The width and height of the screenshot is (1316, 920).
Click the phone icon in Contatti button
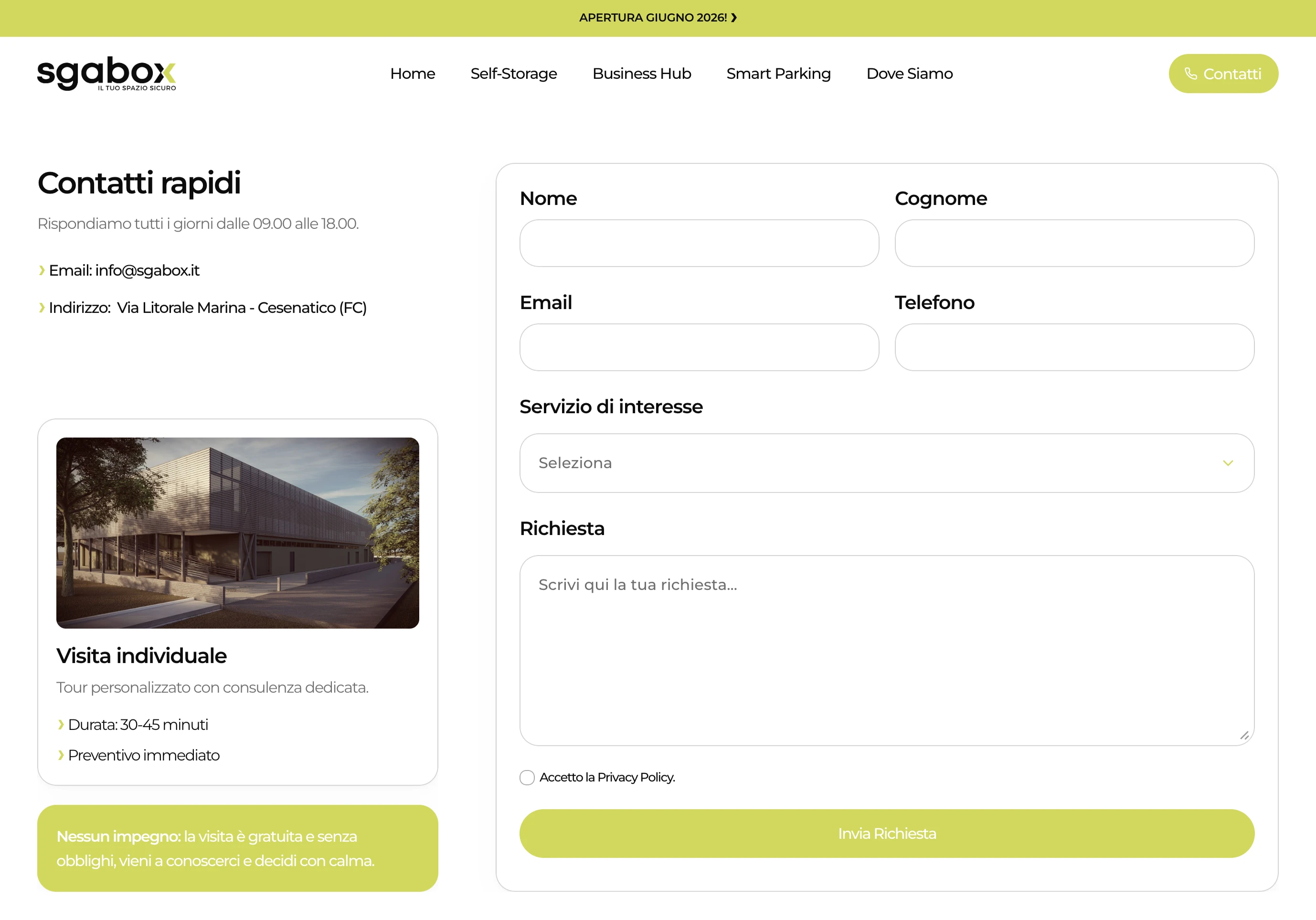click(x=1190, y=74)
